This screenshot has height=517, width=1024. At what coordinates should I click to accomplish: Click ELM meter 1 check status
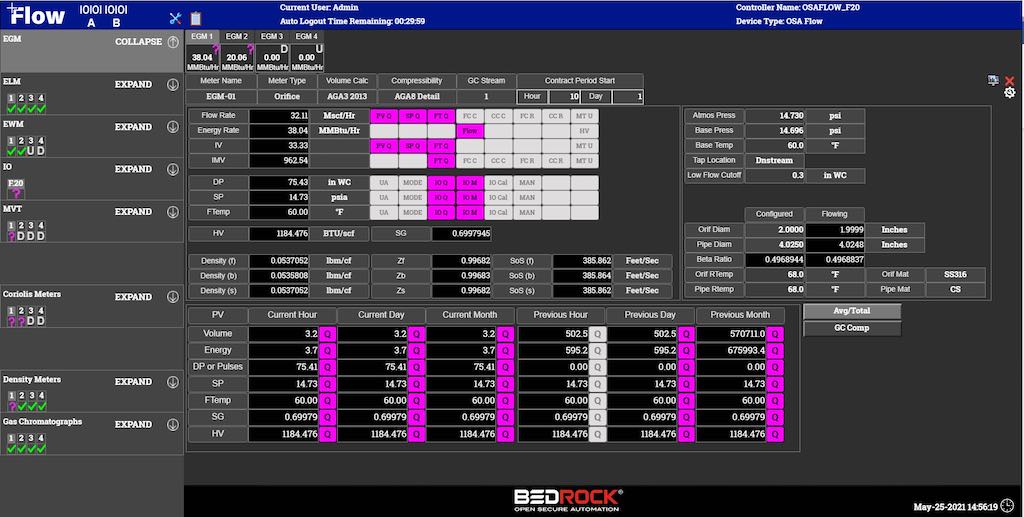(x=11, y=108)
